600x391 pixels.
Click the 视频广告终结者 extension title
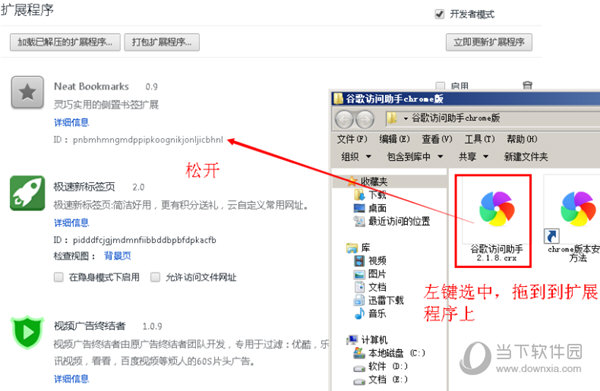coord(90,326)
